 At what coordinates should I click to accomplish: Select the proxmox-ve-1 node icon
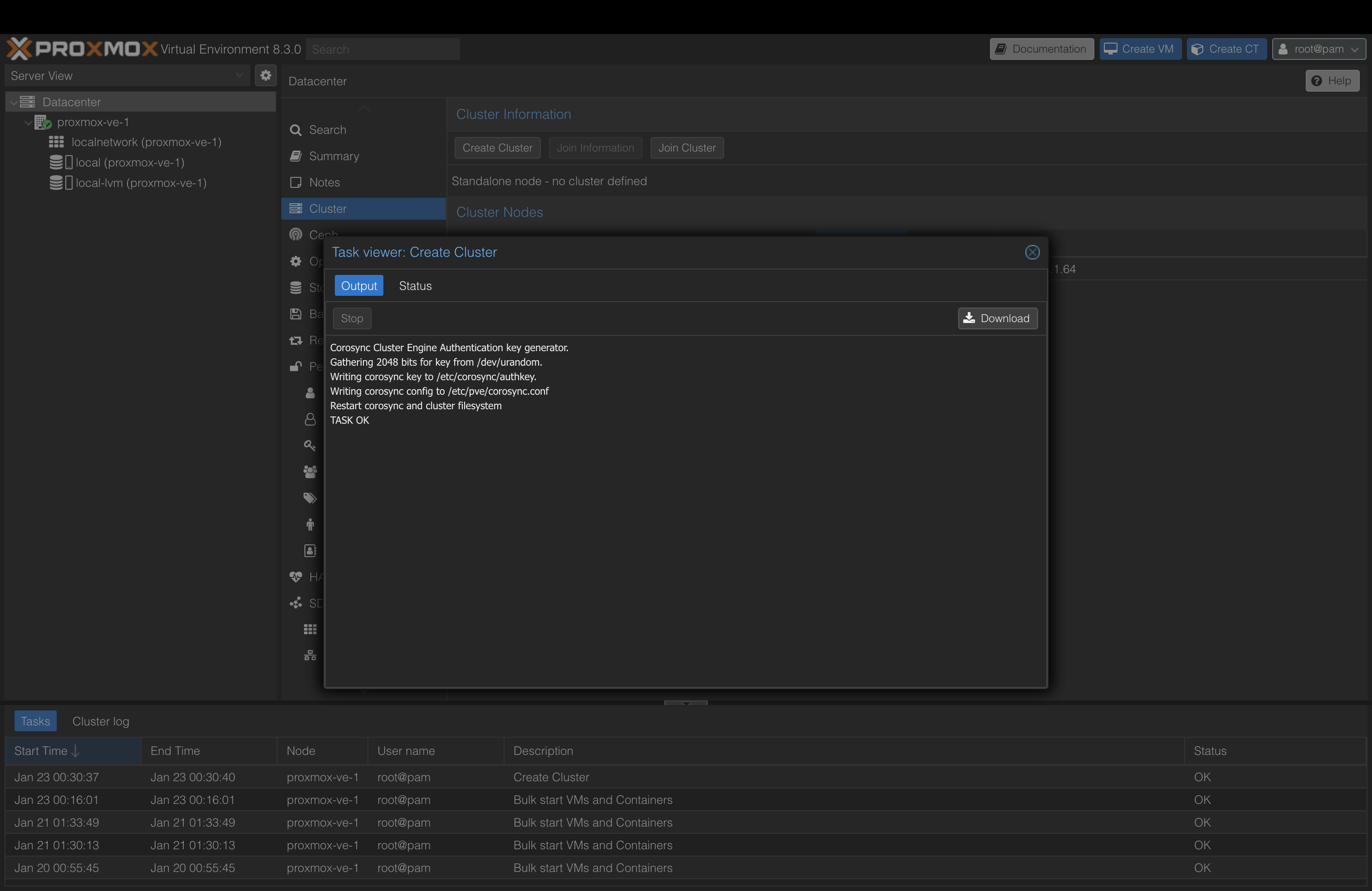pos(42,122)
